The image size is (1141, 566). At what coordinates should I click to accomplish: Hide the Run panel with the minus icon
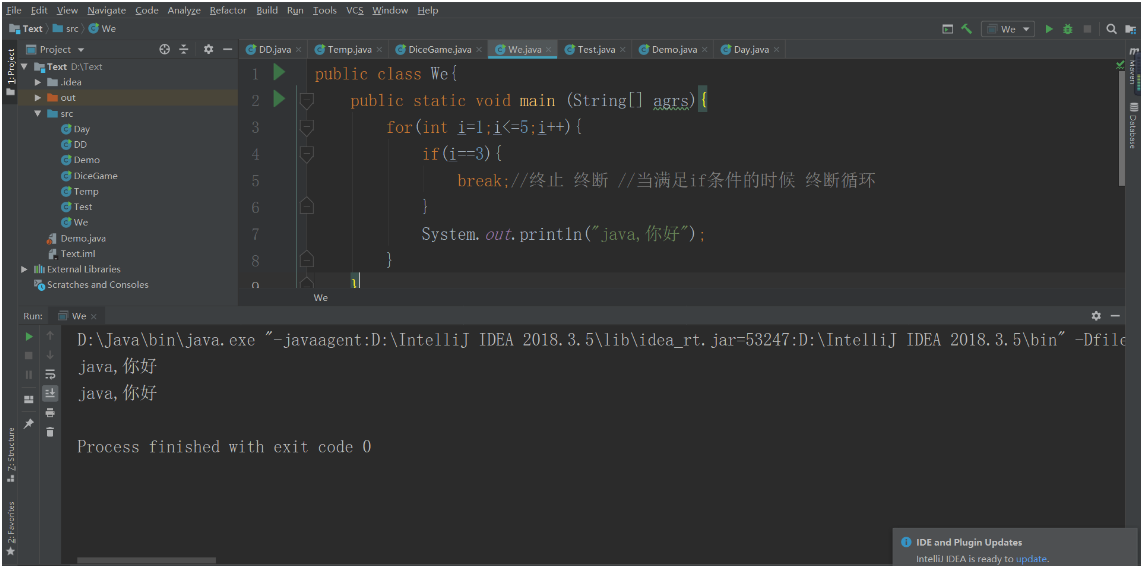coord(1116,316)
